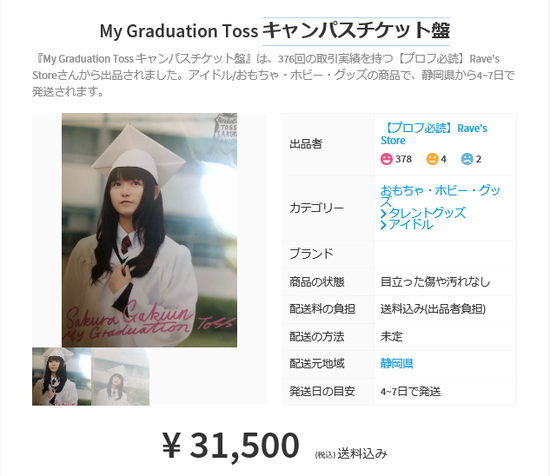Click the product description paragraph
The height and width of the screenshot is (476, 550).
(274, 75)
